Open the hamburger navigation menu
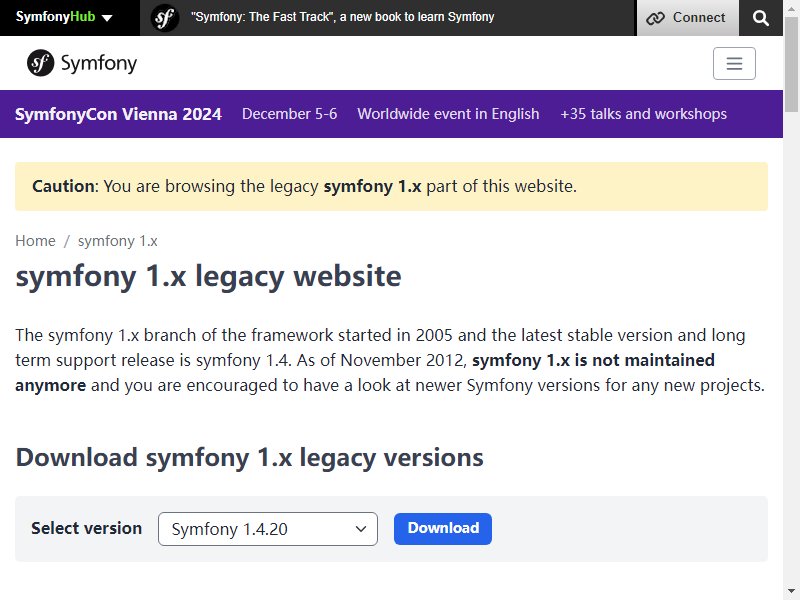The width and height of the screenshot is (800, 600). [734, 63]
